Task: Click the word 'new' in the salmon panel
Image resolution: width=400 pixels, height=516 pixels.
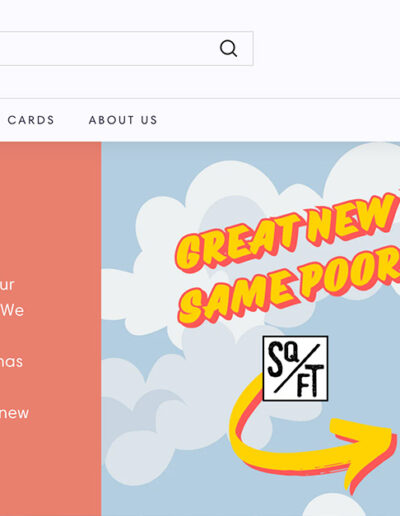Action: [14, 413]
